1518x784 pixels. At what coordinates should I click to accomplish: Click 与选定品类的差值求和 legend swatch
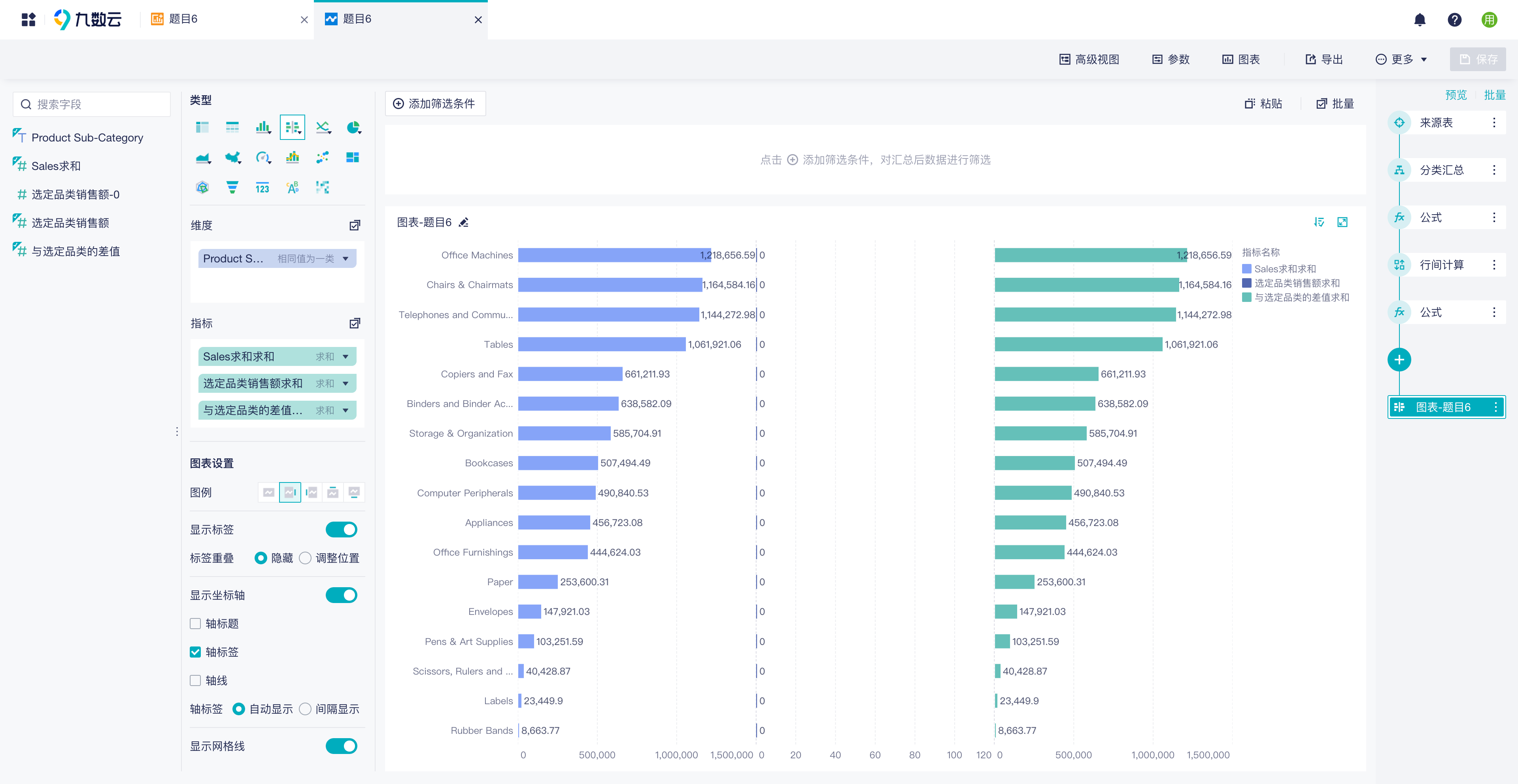click(x=1246, y=298)
